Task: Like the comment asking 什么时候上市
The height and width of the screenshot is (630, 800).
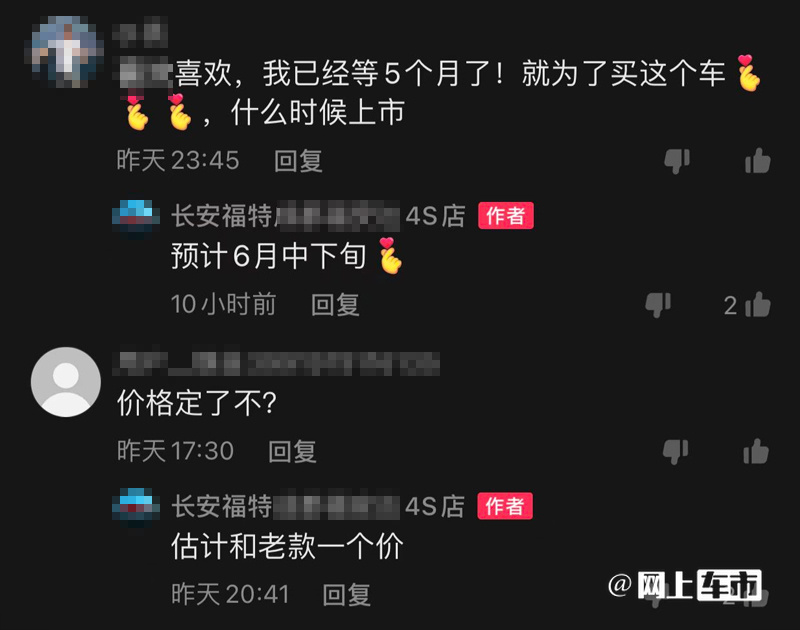Action: point(758,161)
